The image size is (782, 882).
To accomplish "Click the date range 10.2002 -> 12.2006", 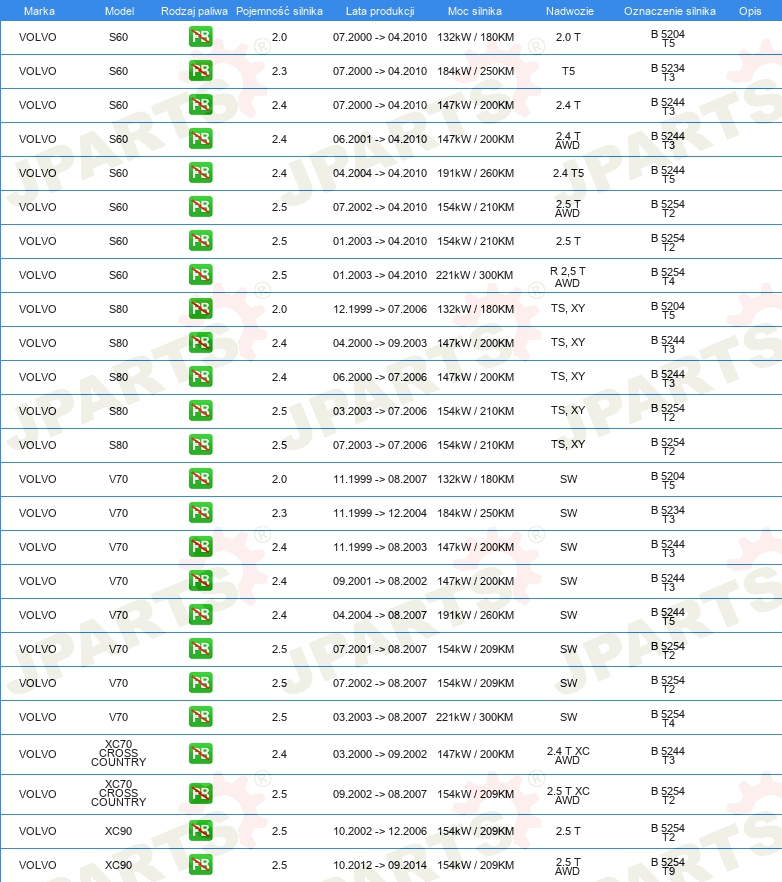I will click(x=380, y=831).
